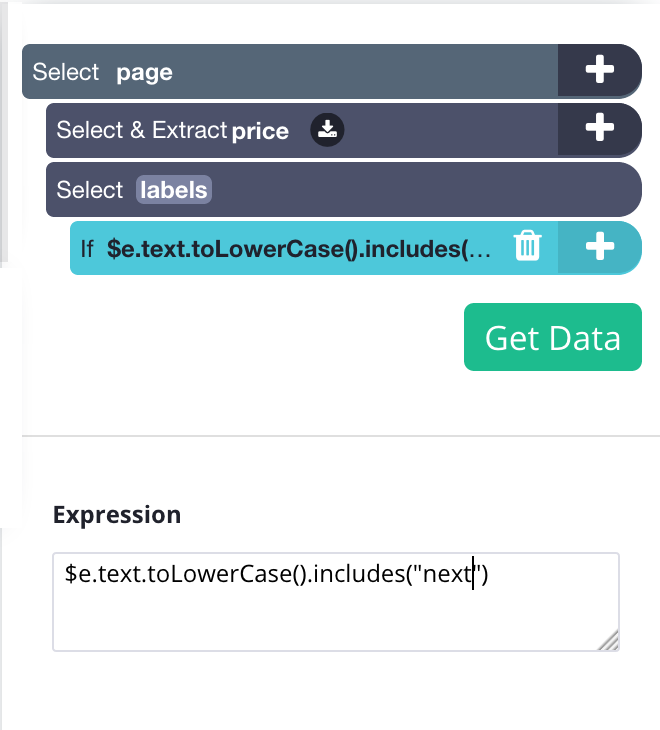Select the empty area of page row
Screen dimensions: 660x730
coord(363,71)
